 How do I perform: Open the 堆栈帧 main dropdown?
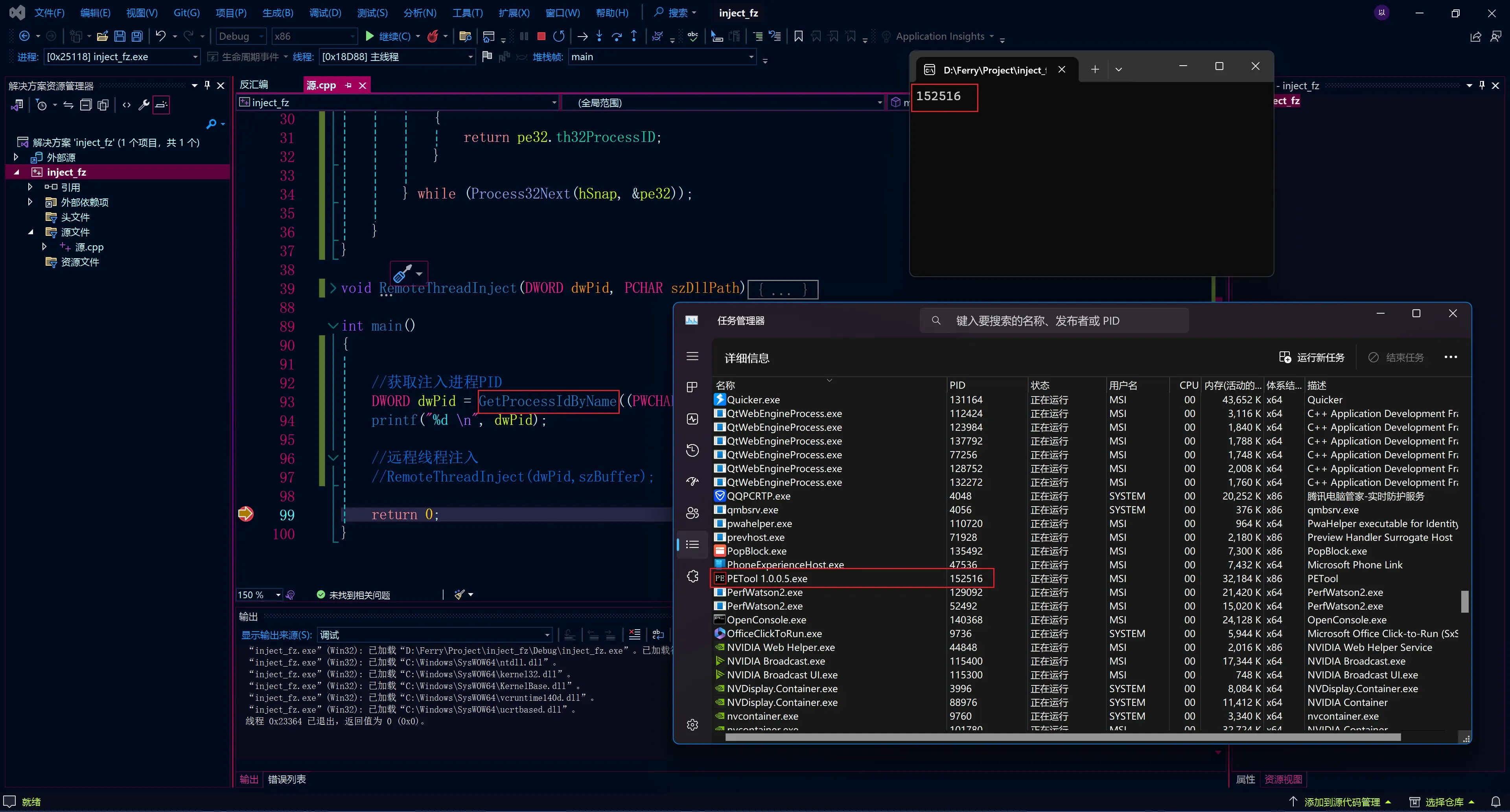pyautogui.click(x=662, y=57)
